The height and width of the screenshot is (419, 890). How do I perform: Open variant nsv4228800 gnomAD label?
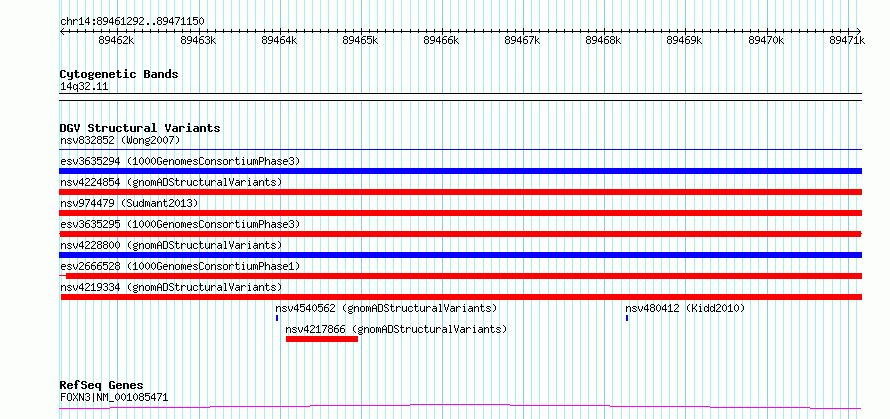pyautogui.click(x=171, y=245)
